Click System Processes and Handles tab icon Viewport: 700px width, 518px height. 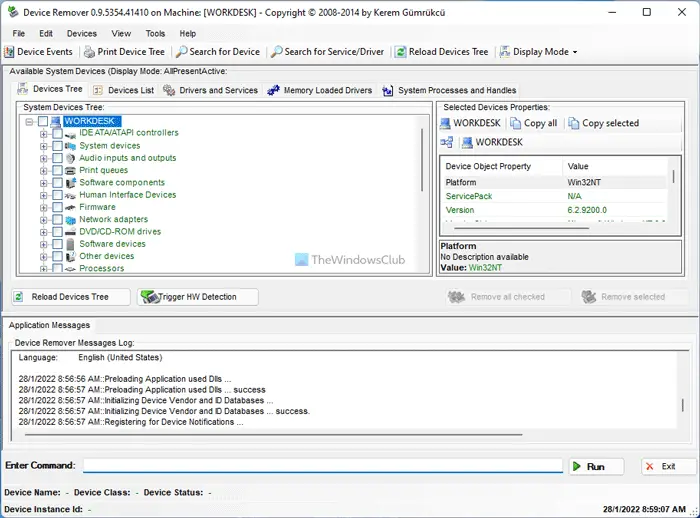coord(388,91)
